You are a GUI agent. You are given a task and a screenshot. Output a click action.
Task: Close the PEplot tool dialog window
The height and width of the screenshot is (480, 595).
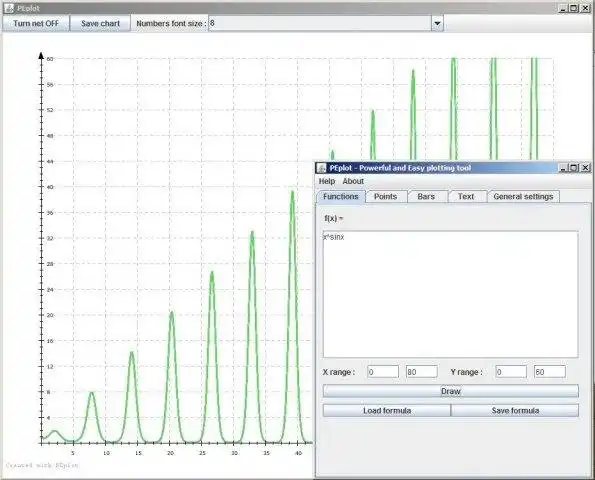[586, 168]
